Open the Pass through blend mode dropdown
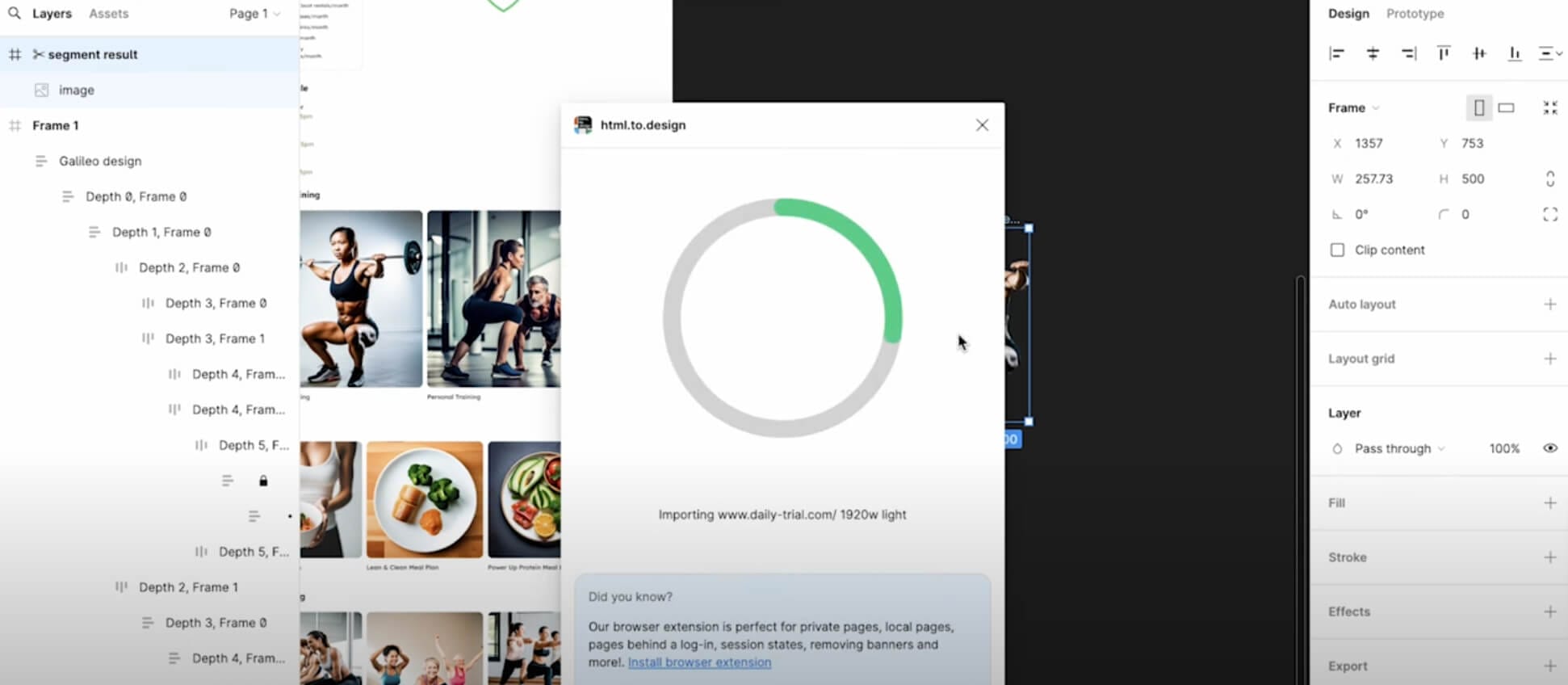The image size is (1568, 685). click(x=1398, y=448)
